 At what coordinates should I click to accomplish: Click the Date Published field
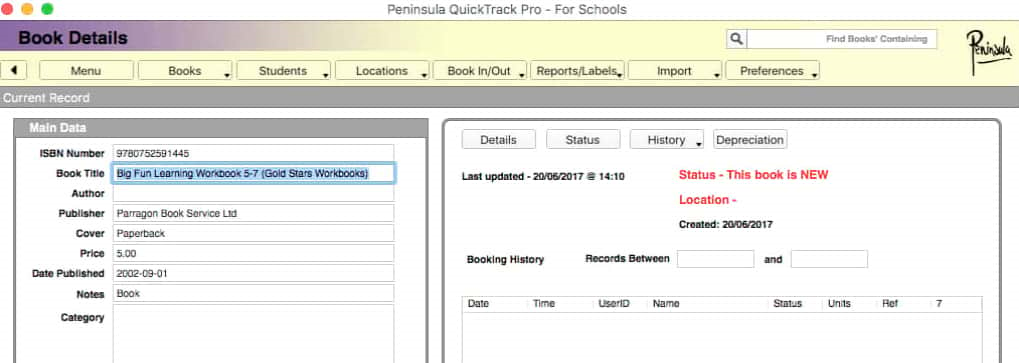point(253,273)
